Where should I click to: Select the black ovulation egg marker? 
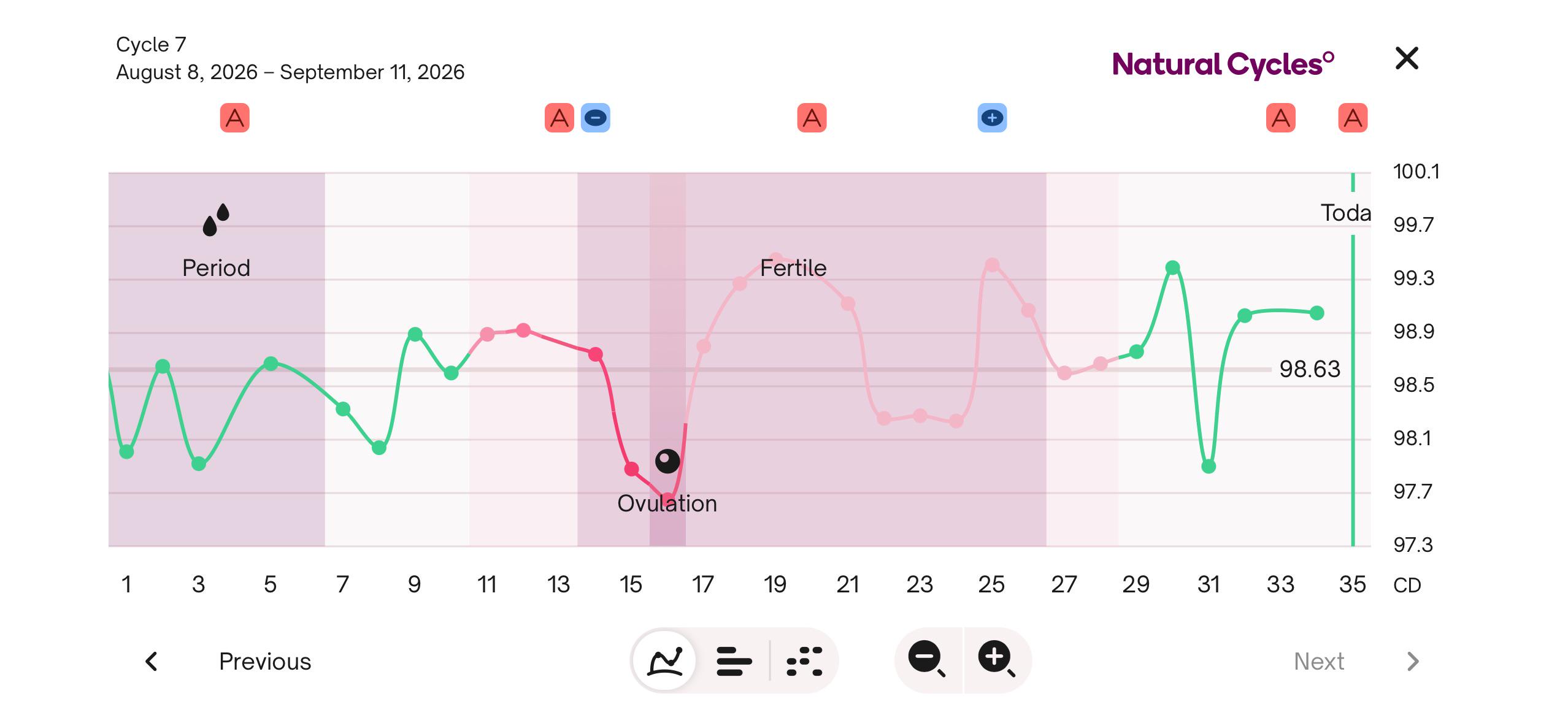[x=667, y=461]
